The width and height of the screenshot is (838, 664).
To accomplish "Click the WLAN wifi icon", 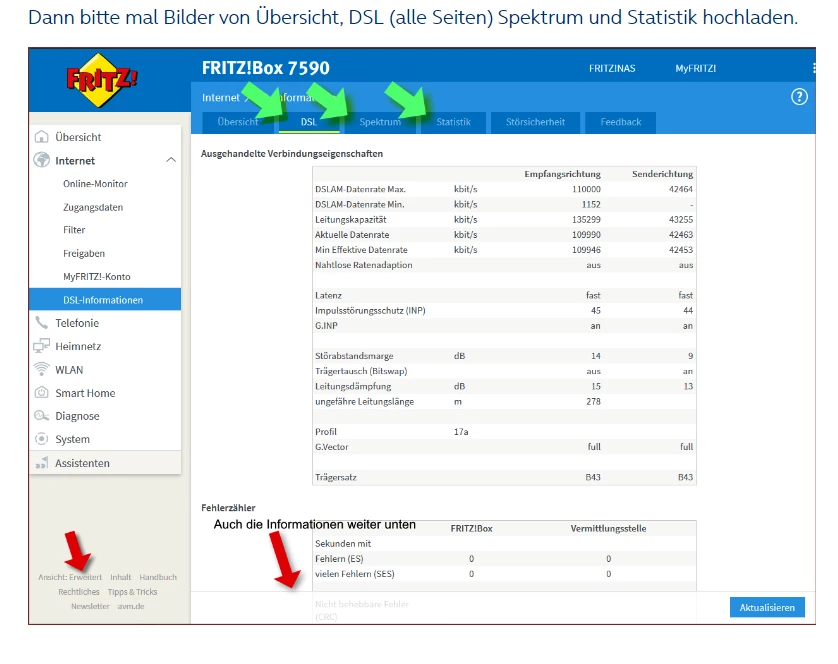I will tap(41, 369).
